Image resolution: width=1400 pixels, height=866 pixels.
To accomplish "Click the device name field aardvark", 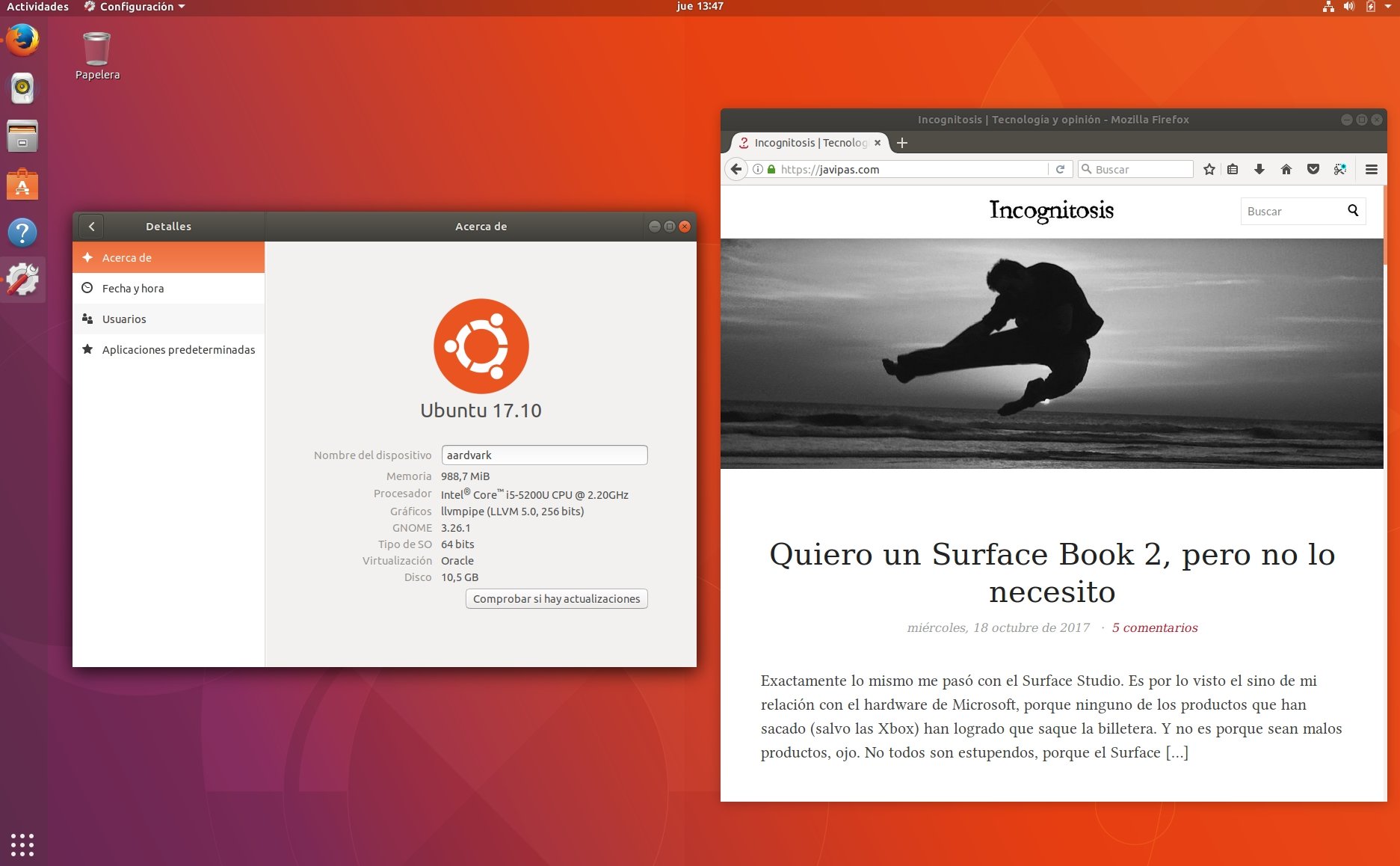I will tap(544, 455).
